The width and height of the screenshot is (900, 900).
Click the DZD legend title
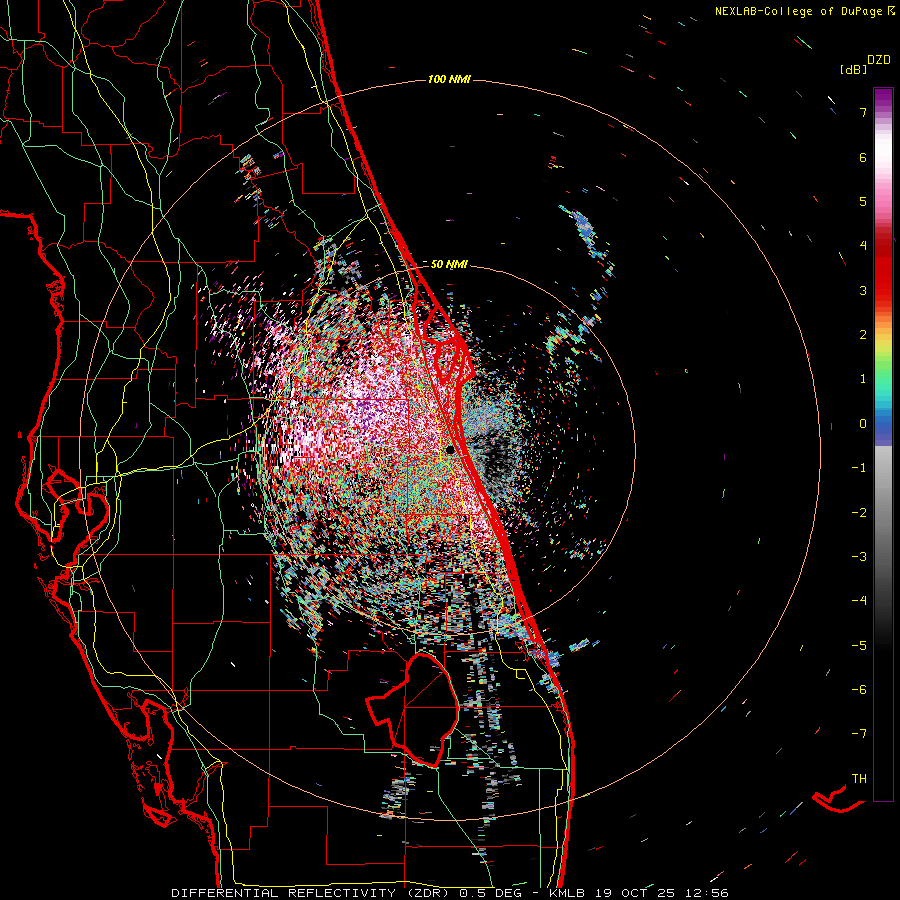(x=879, y=60)
